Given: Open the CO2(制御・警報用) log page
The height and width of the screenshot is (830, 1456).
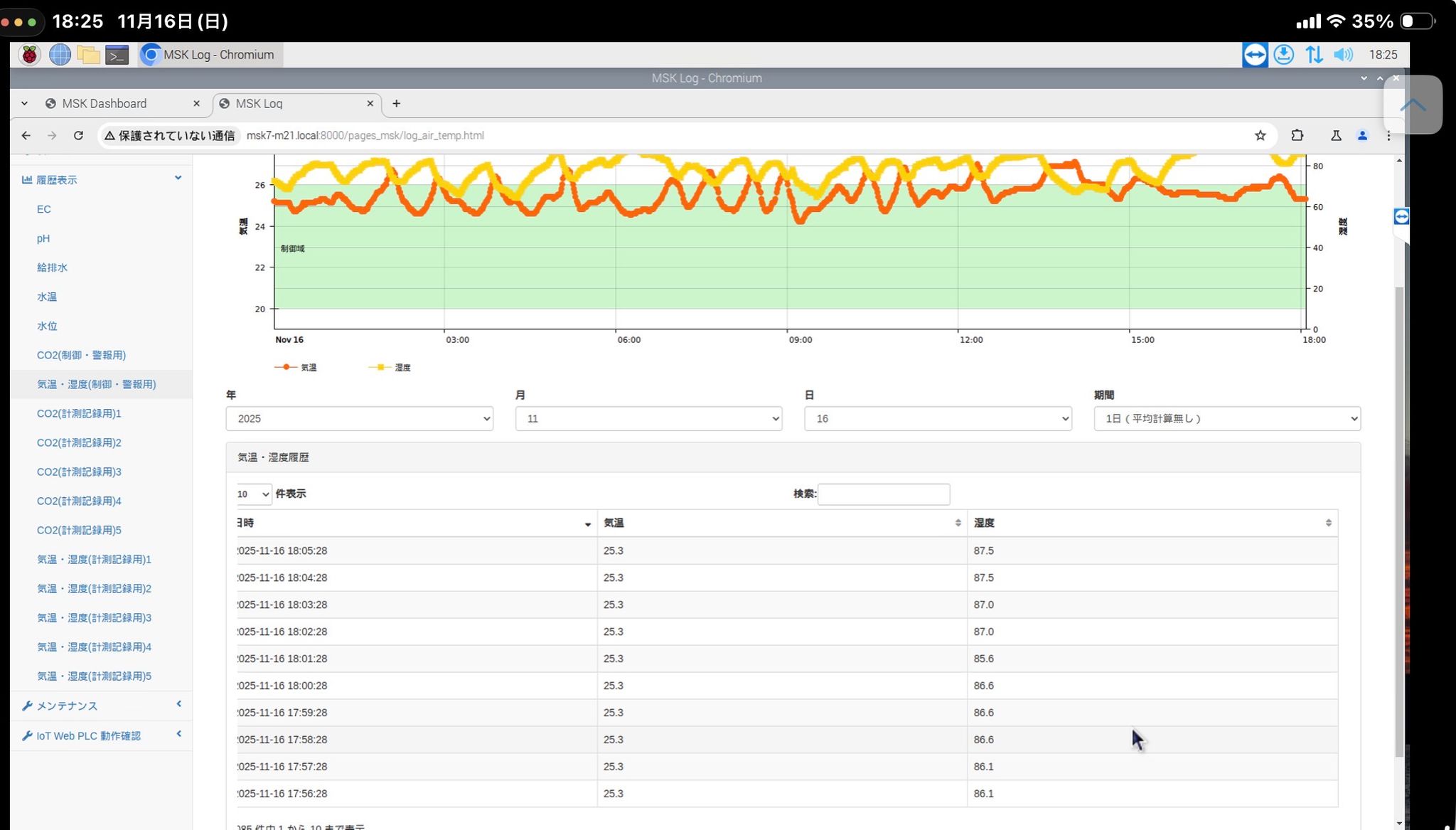Looking at the screenshot, I should pyautogui.click(x=81, y=355).
